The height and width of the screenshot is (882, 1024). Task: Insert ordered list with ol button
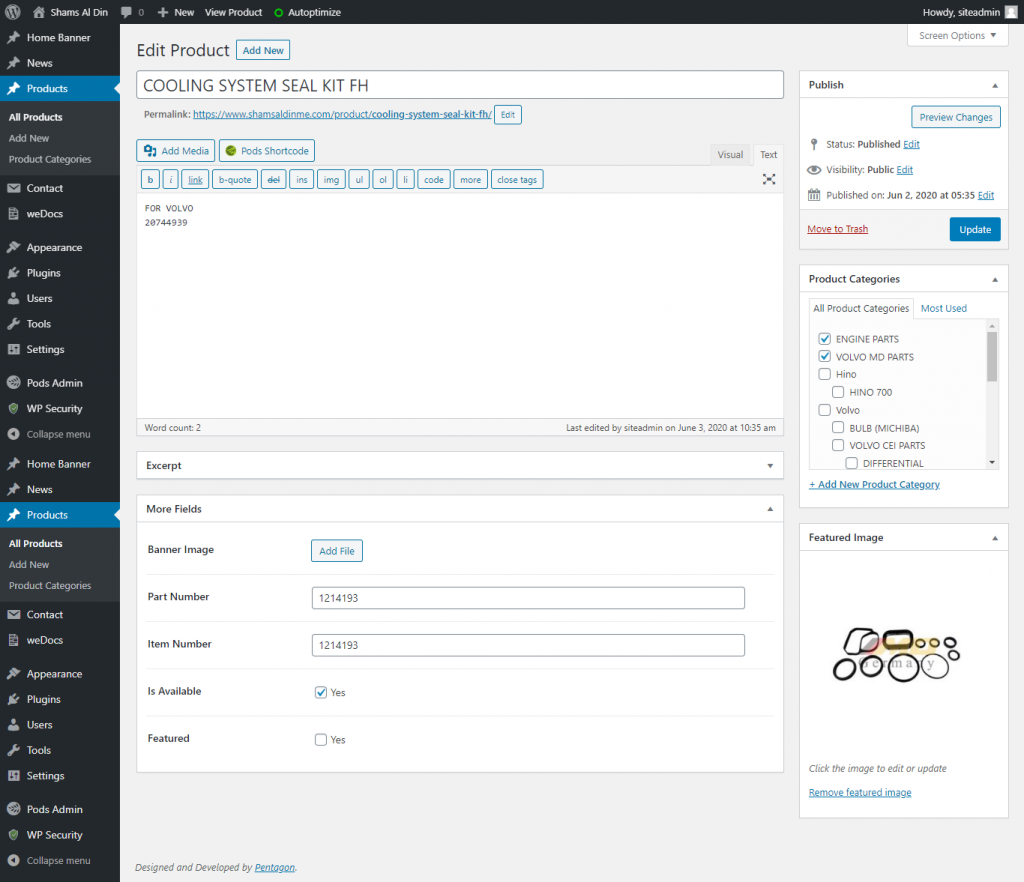383,180
